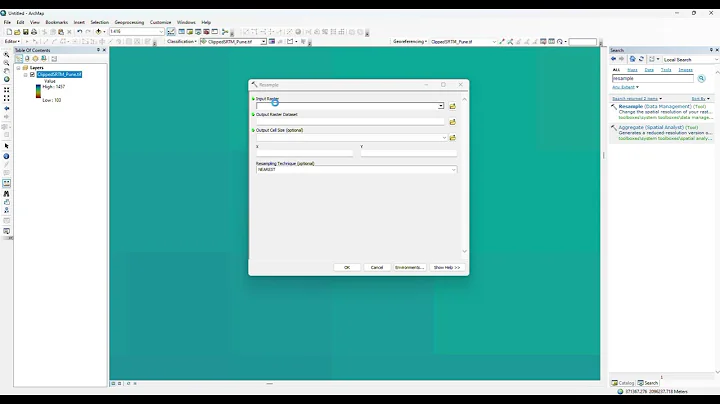Open the Editor menu dropdown
This screenshot has width=720, height=404.
pyautogui.click(x=12, y=41)
